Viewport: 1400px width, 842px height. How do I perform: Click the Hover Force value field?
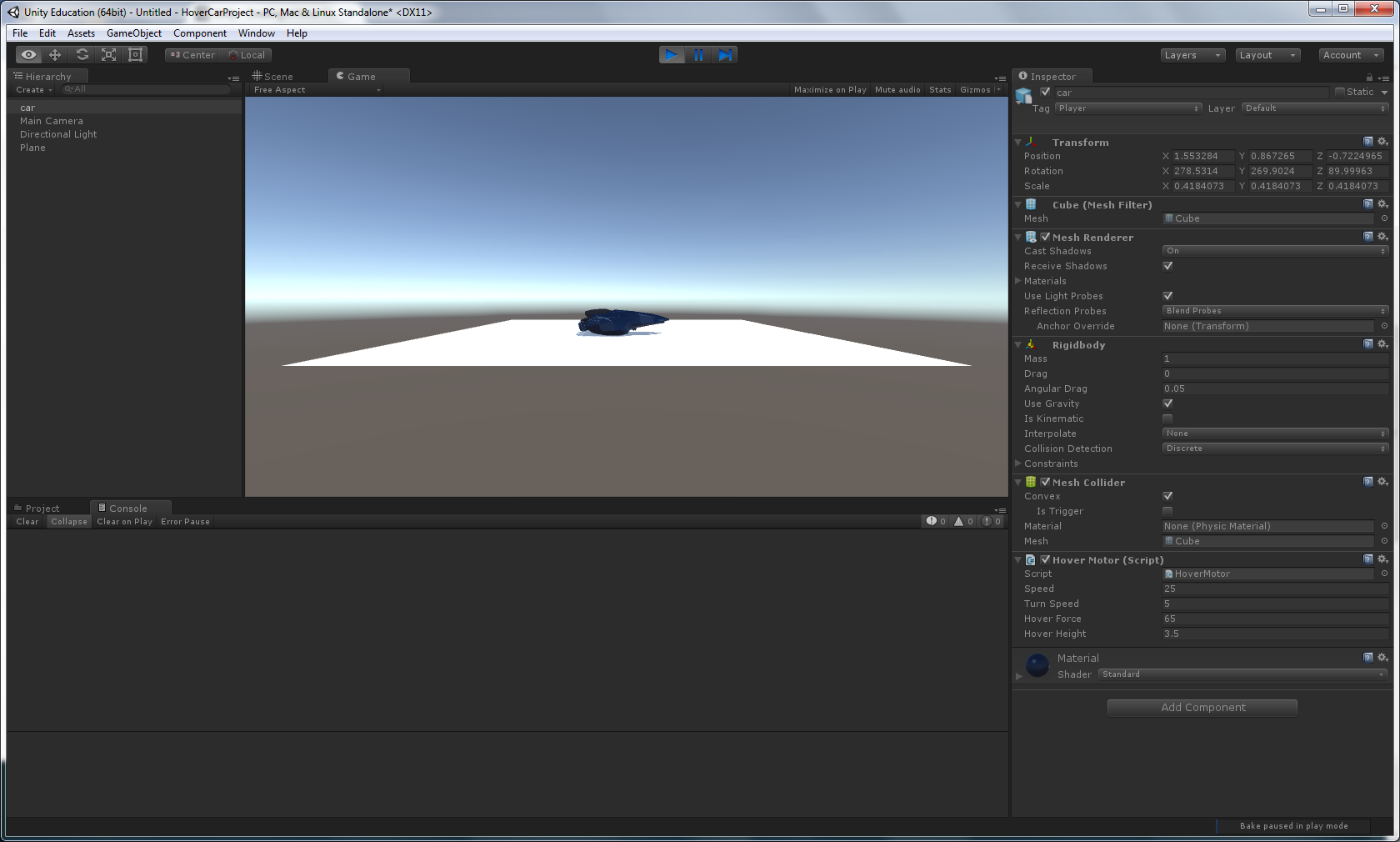coord(1275,619)
